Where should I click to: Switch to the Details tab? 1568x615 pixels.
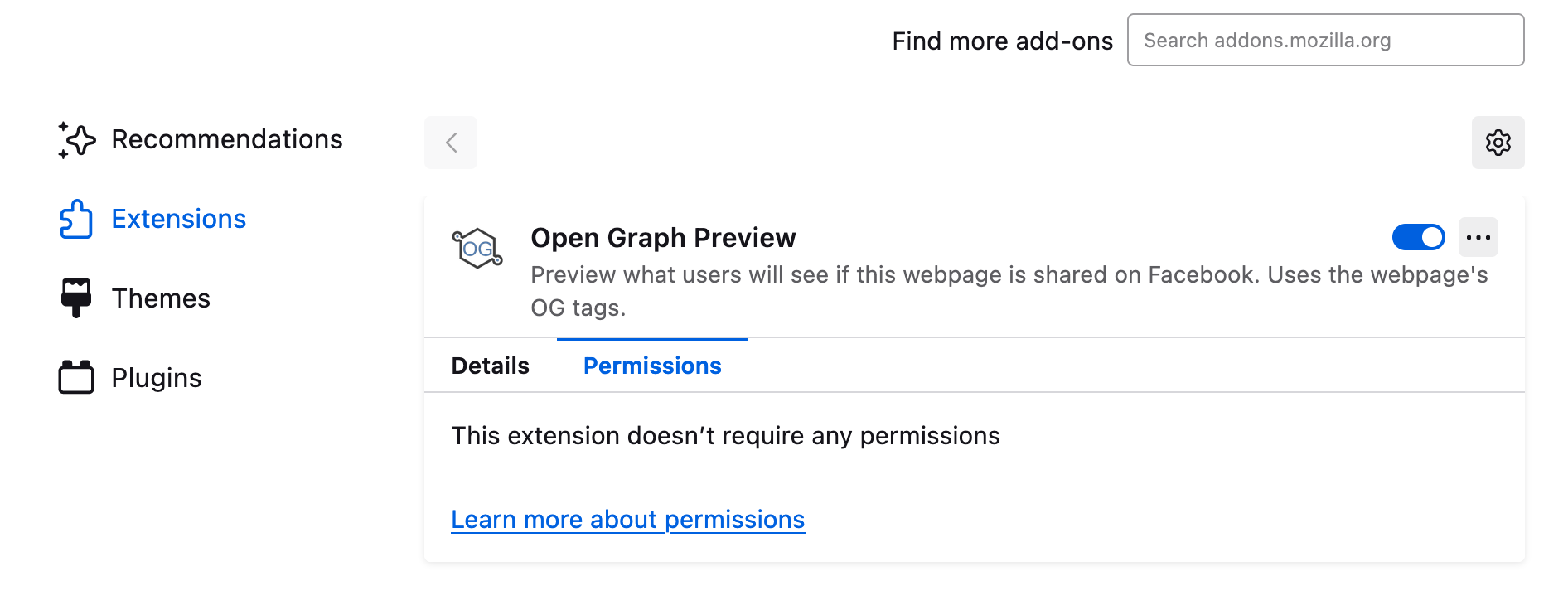click(x=490, y=366)
